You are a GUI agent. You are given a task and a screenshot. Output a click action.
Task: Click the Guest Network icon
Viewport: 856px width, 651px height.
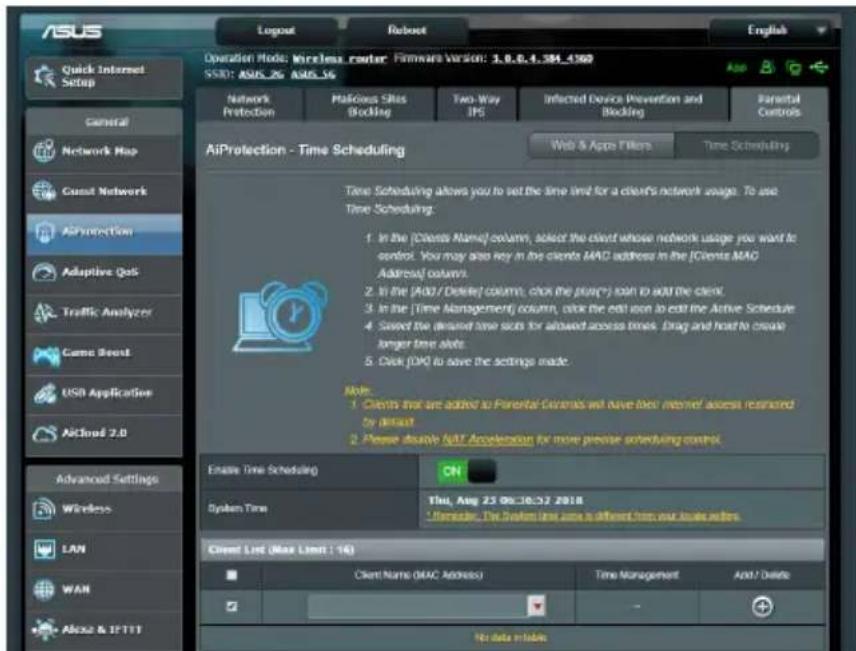click(x=44, y=191)
